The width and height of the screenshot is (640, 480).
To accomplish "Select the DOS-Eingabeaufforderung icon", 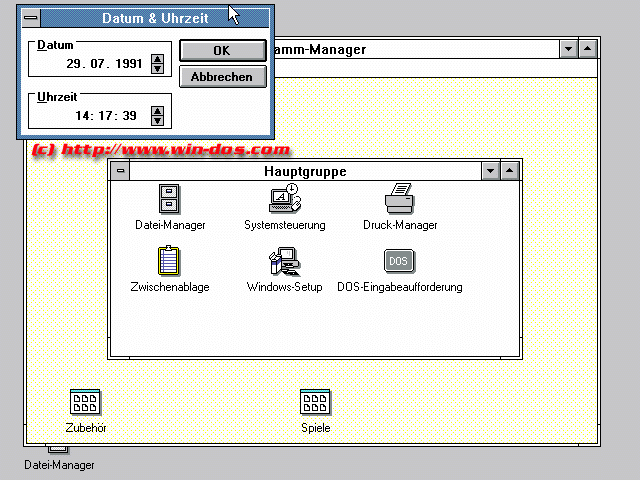I will coord(399,261).
